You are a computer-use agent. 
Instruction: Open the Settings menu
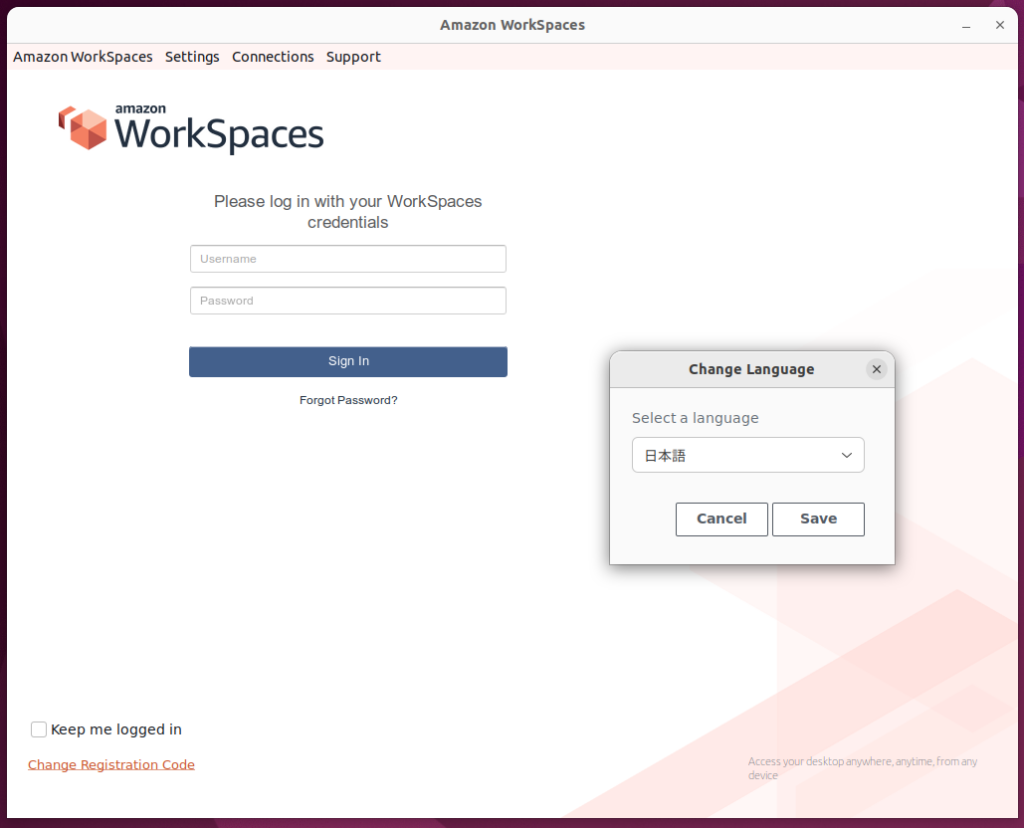[192, 57]
